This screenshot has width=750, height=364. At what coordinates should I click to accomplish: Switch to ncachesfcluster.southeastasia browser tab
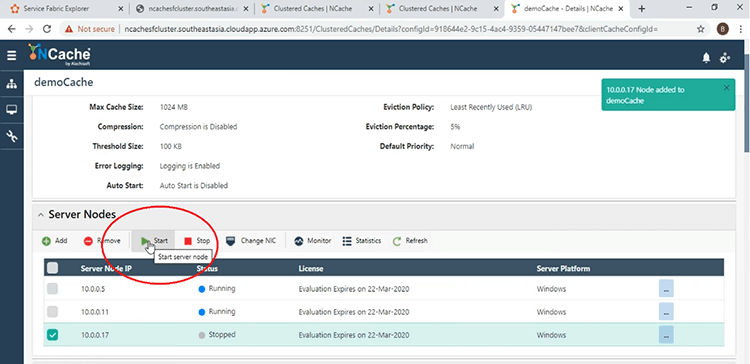[x=191, y=8]
